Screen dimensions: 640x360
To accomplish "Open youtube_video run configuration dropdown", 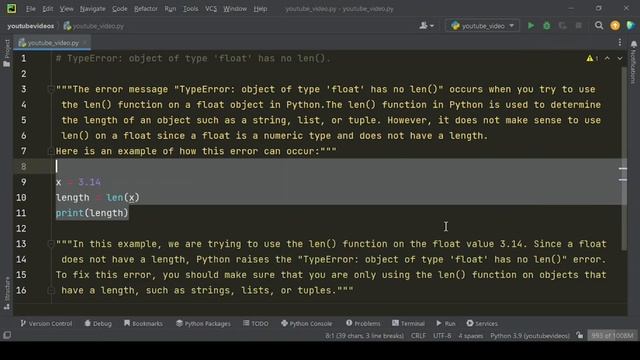I will 482,26.
